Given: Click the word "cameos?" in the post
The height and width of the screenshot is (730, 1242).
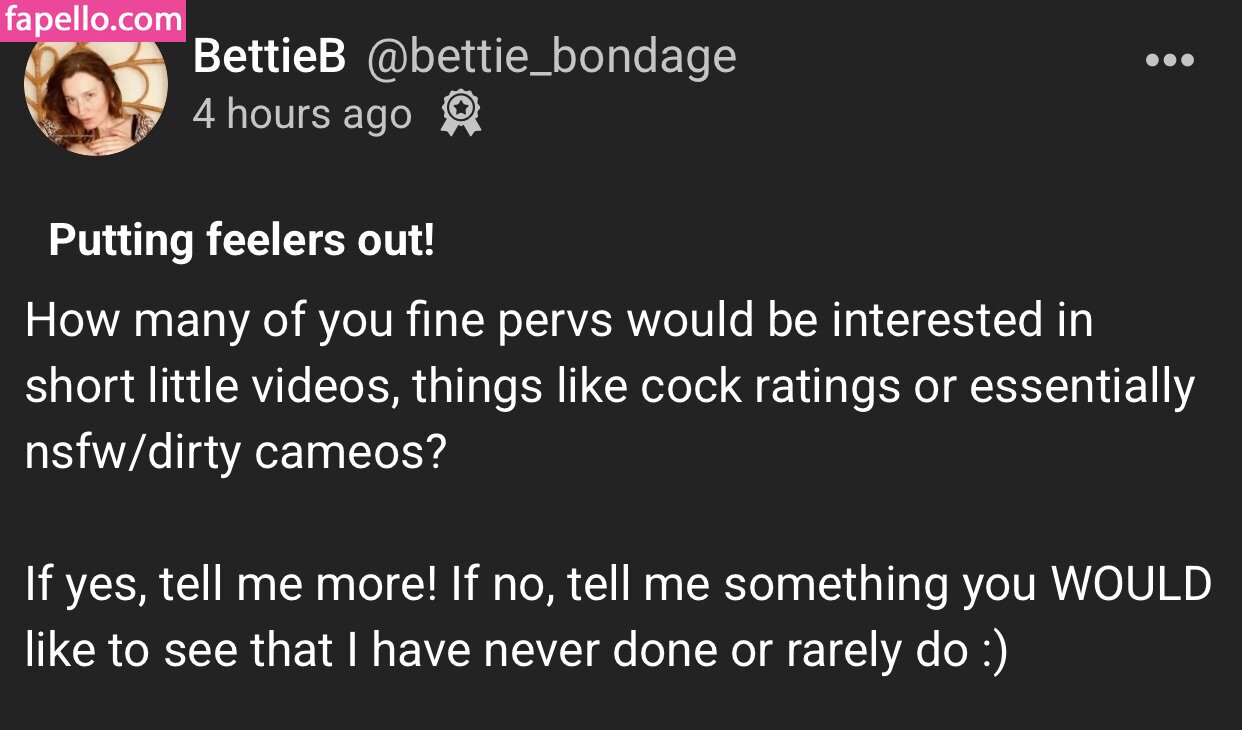Looking at the screenshot, I should coord(349,453).
